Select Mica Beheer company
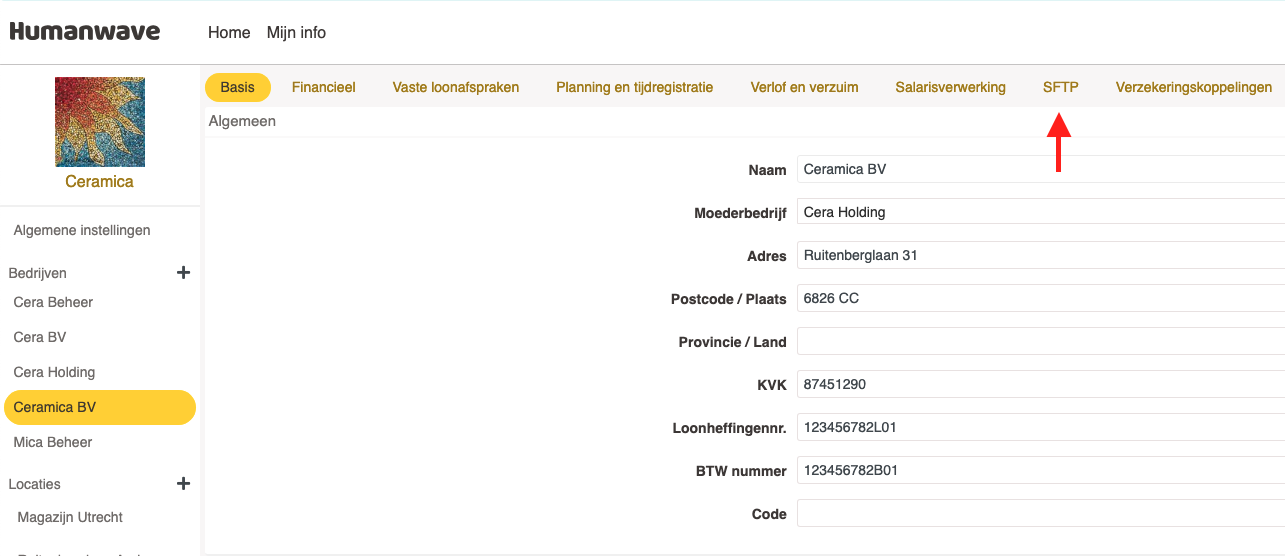 53,442
